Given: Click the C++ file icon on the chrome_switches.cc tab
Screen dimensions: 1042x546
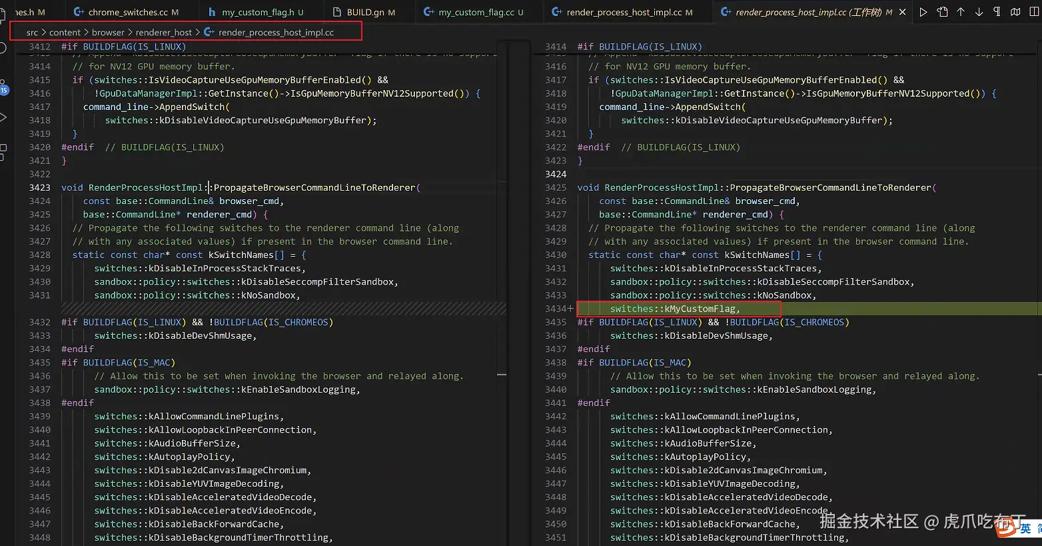Looking at the screenshot, I should click(78, 12).
